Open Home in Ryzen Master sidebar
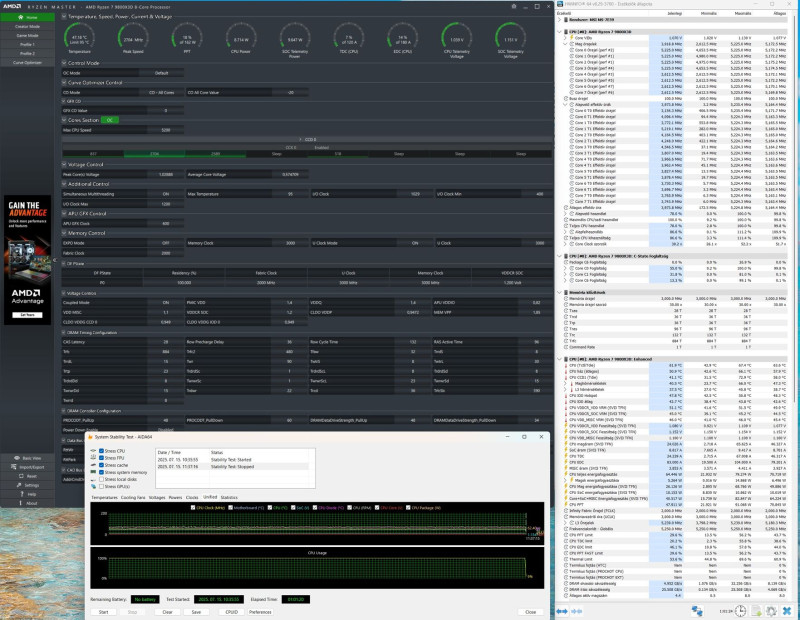 point(28,17)
